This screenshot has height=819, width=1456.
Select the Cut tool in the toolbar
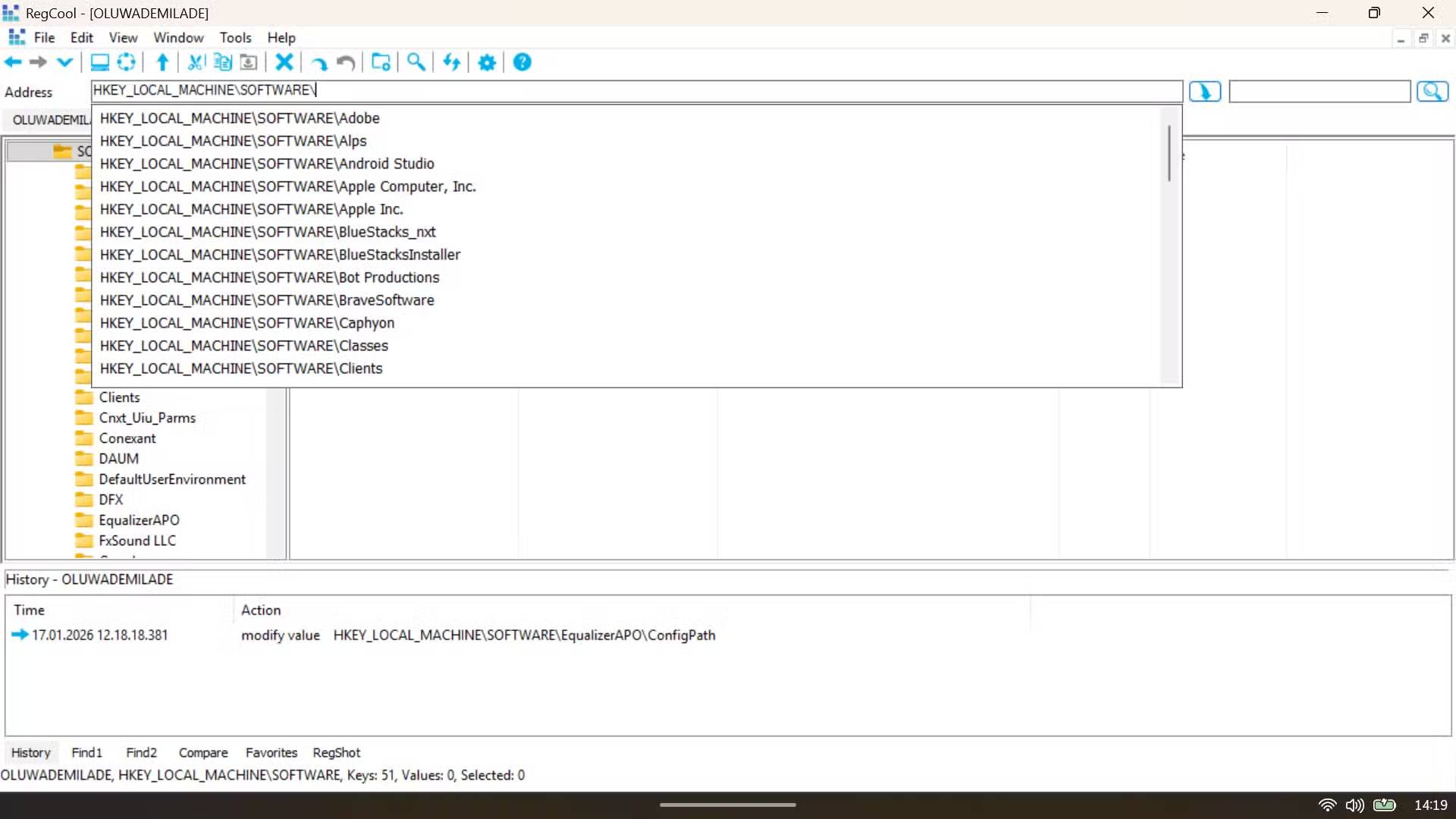(x=195, y=62)
